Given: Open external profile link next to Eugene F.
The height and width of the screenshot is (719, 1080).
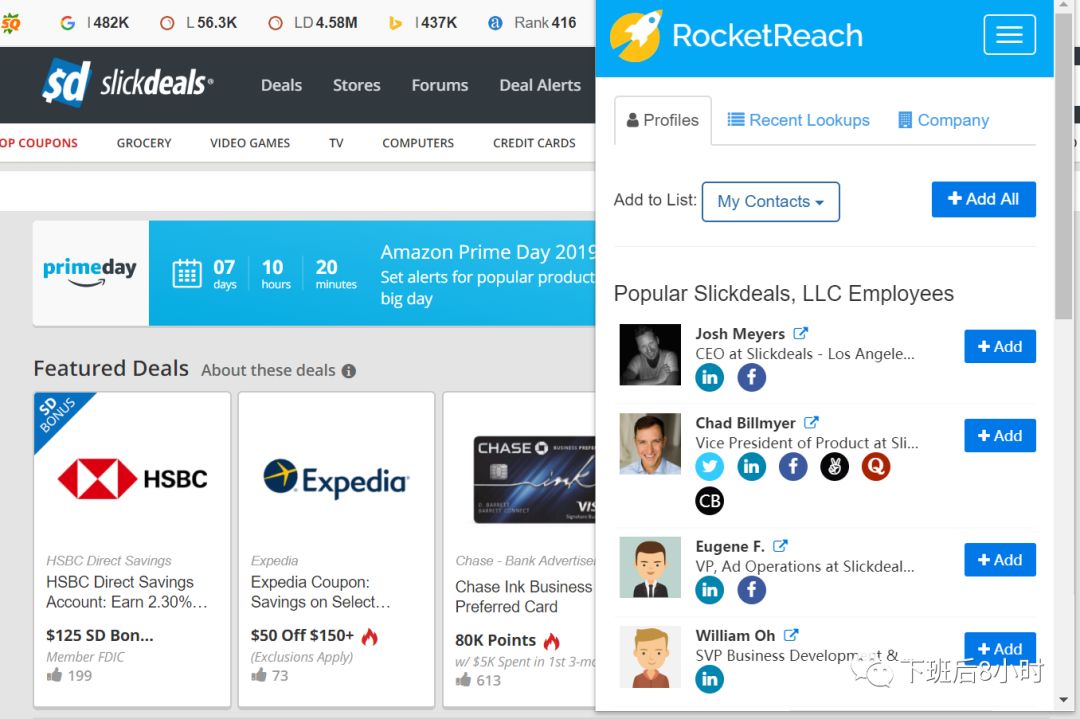Looking at the screenshot, I should coord(780,546).
